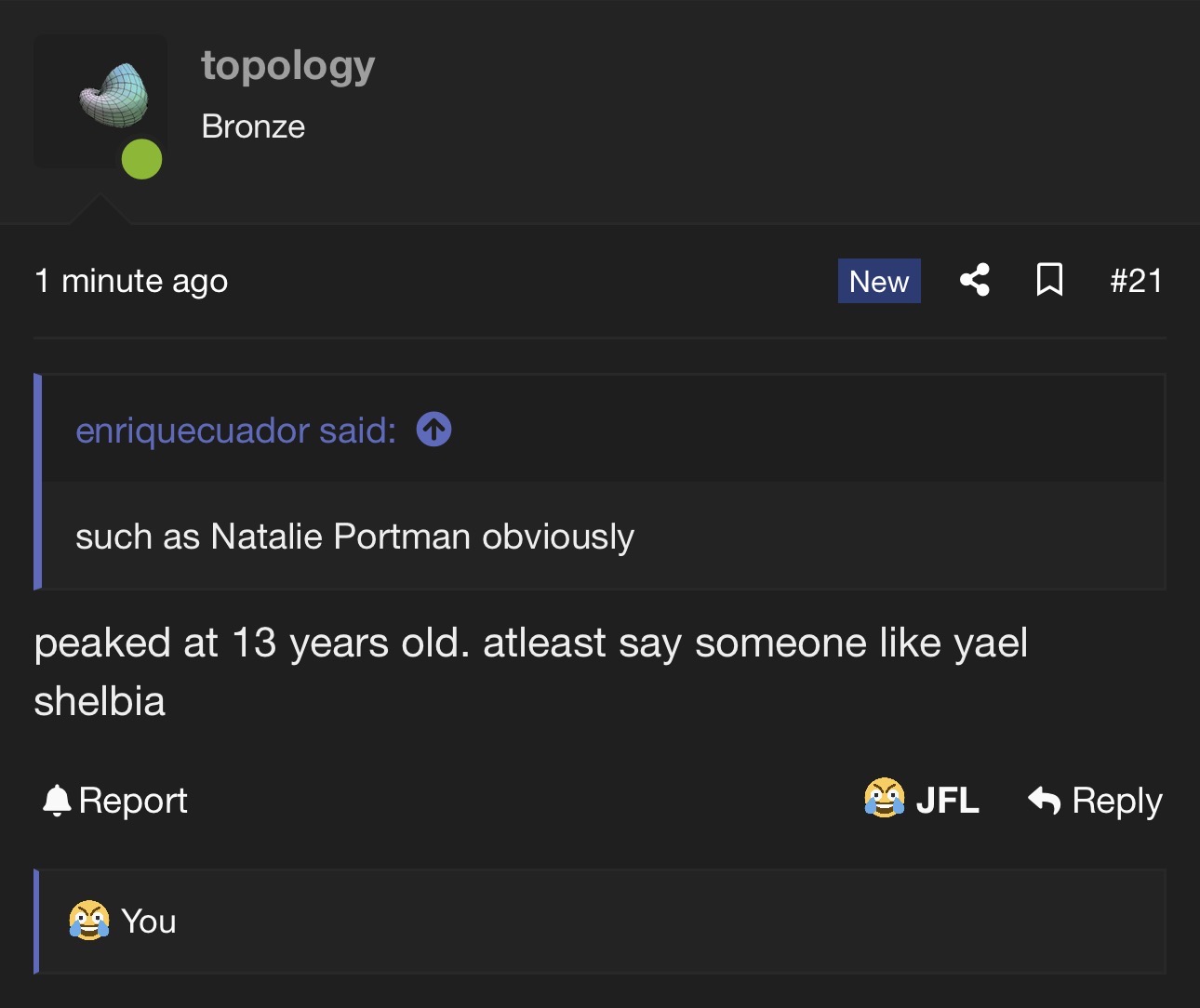Click the reaction emoji beside "You"

coord(89,921)
